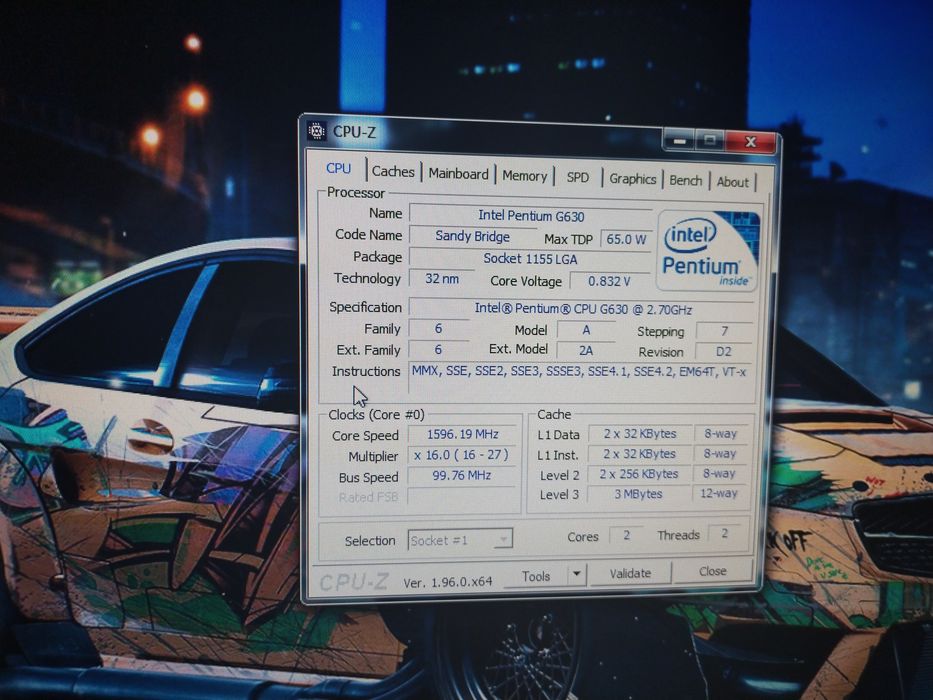
Task: Click the Level 3 size 3 MBytes
Action: click(638, 494)
